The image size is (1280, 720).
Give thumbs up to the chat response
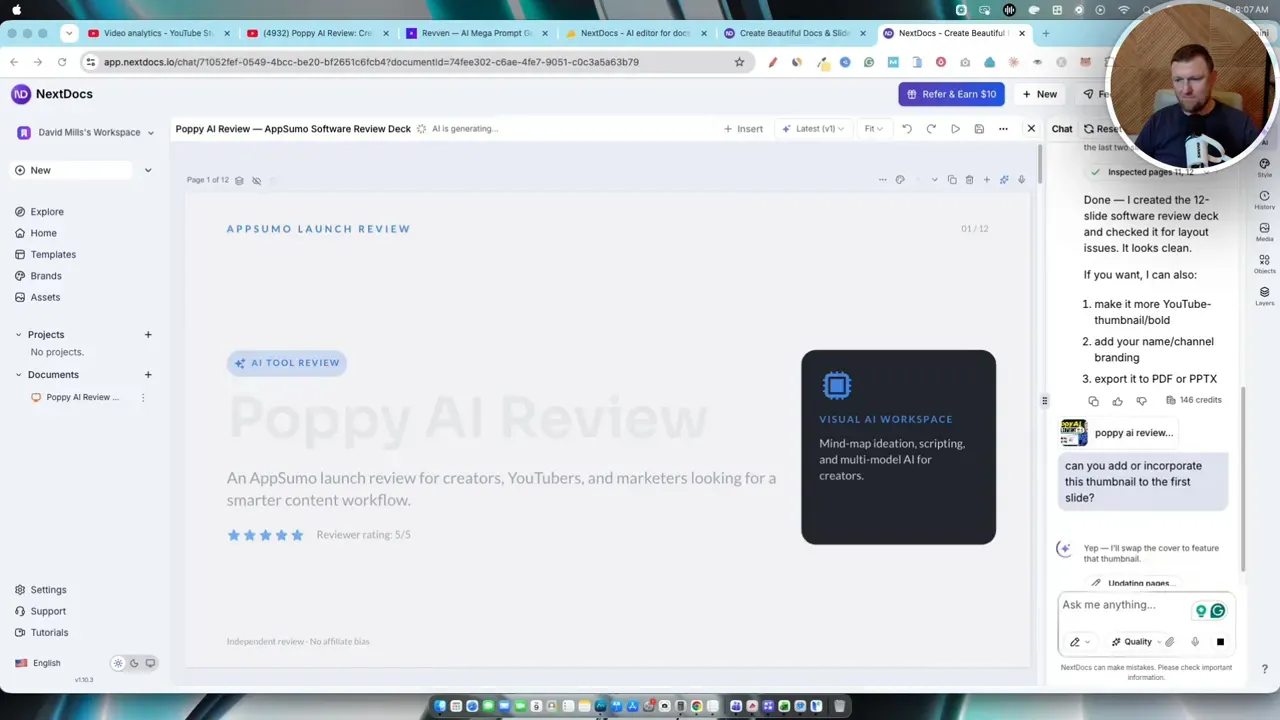pyautogui.click(x=1117, y=401)
